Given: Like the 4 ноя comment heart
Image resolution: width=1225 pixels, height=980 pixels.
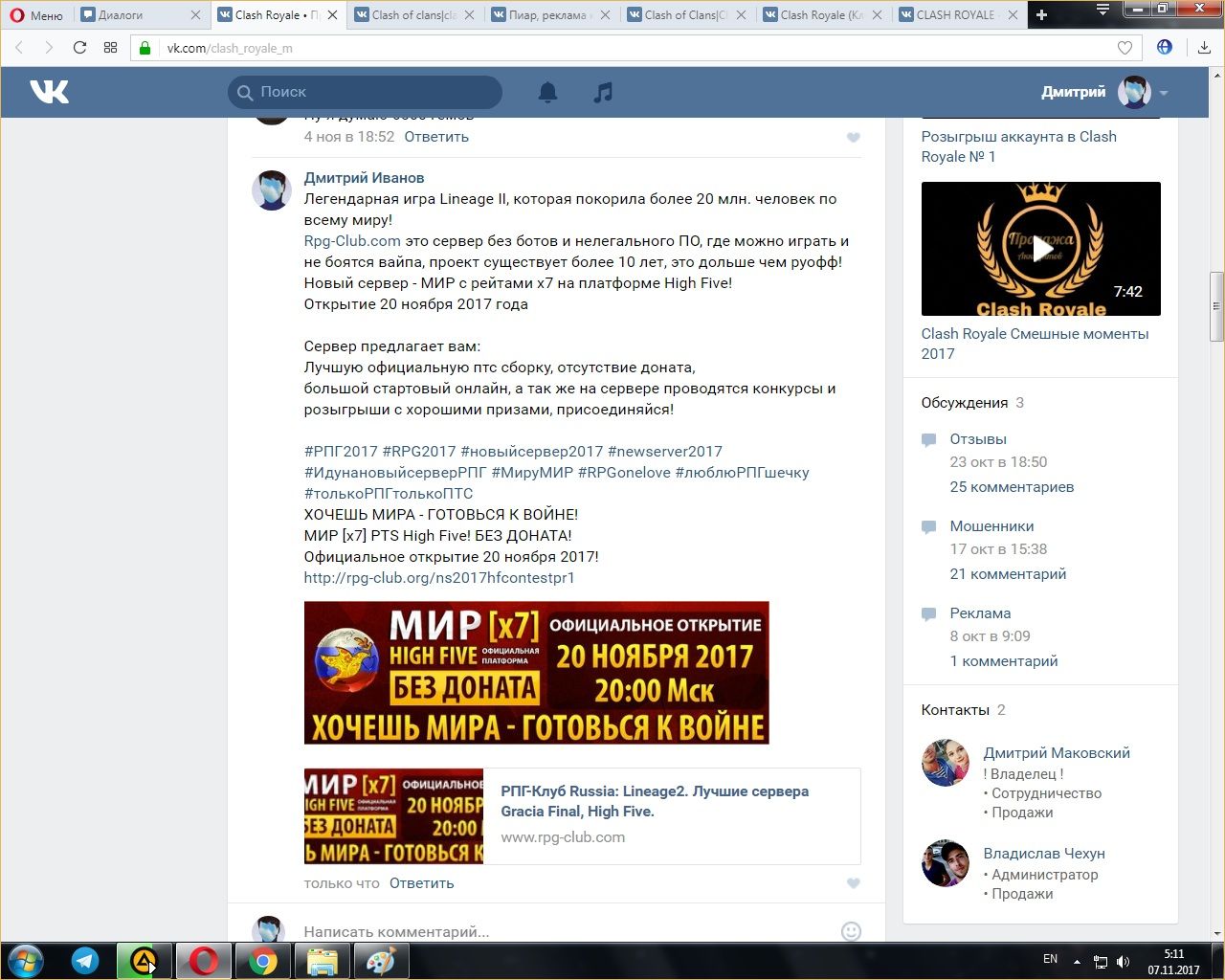Looking at the screenshot, I should point(854,138).
